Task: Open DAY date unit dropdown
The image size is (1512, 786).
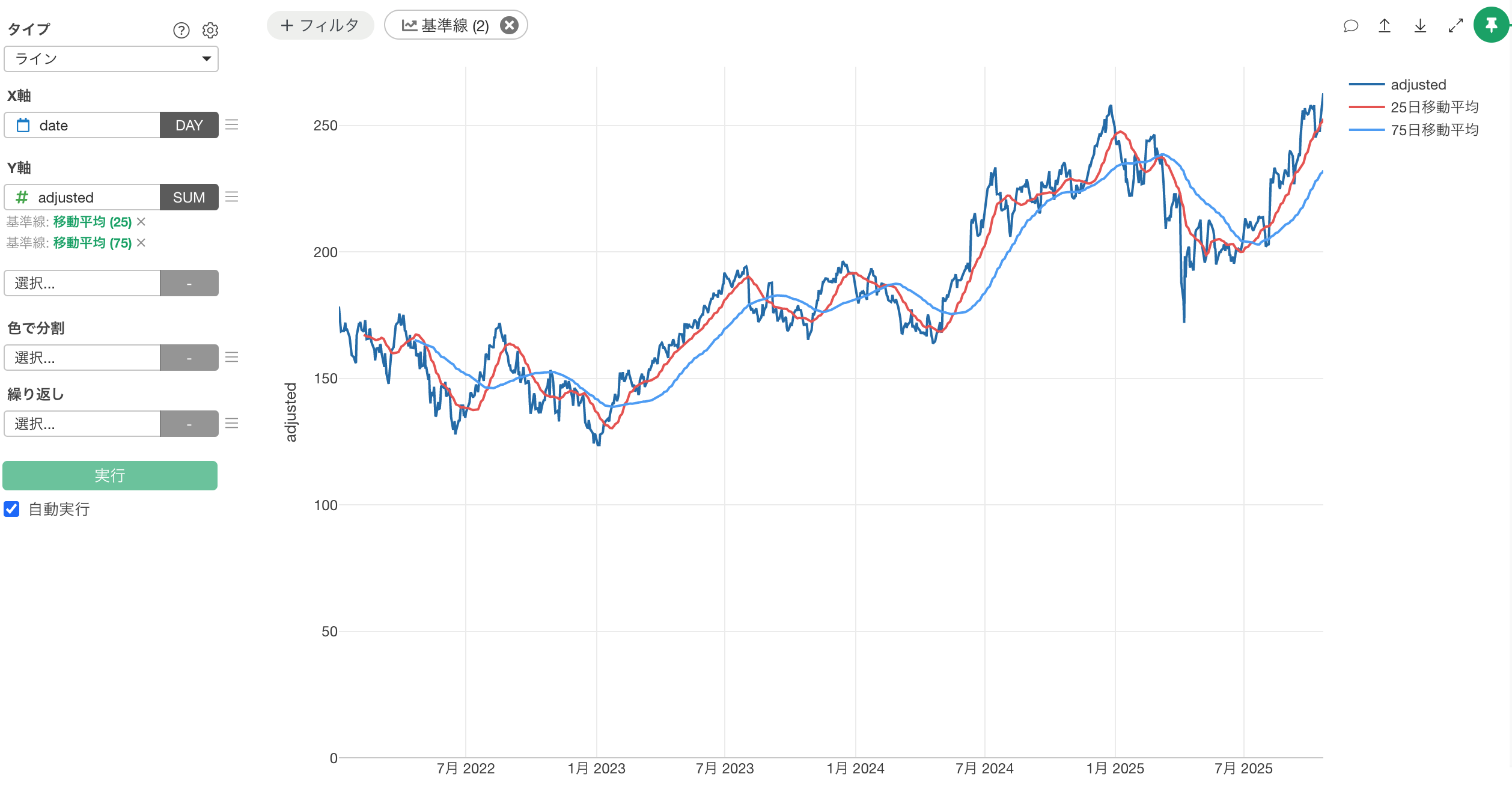Action: [189, 125]
